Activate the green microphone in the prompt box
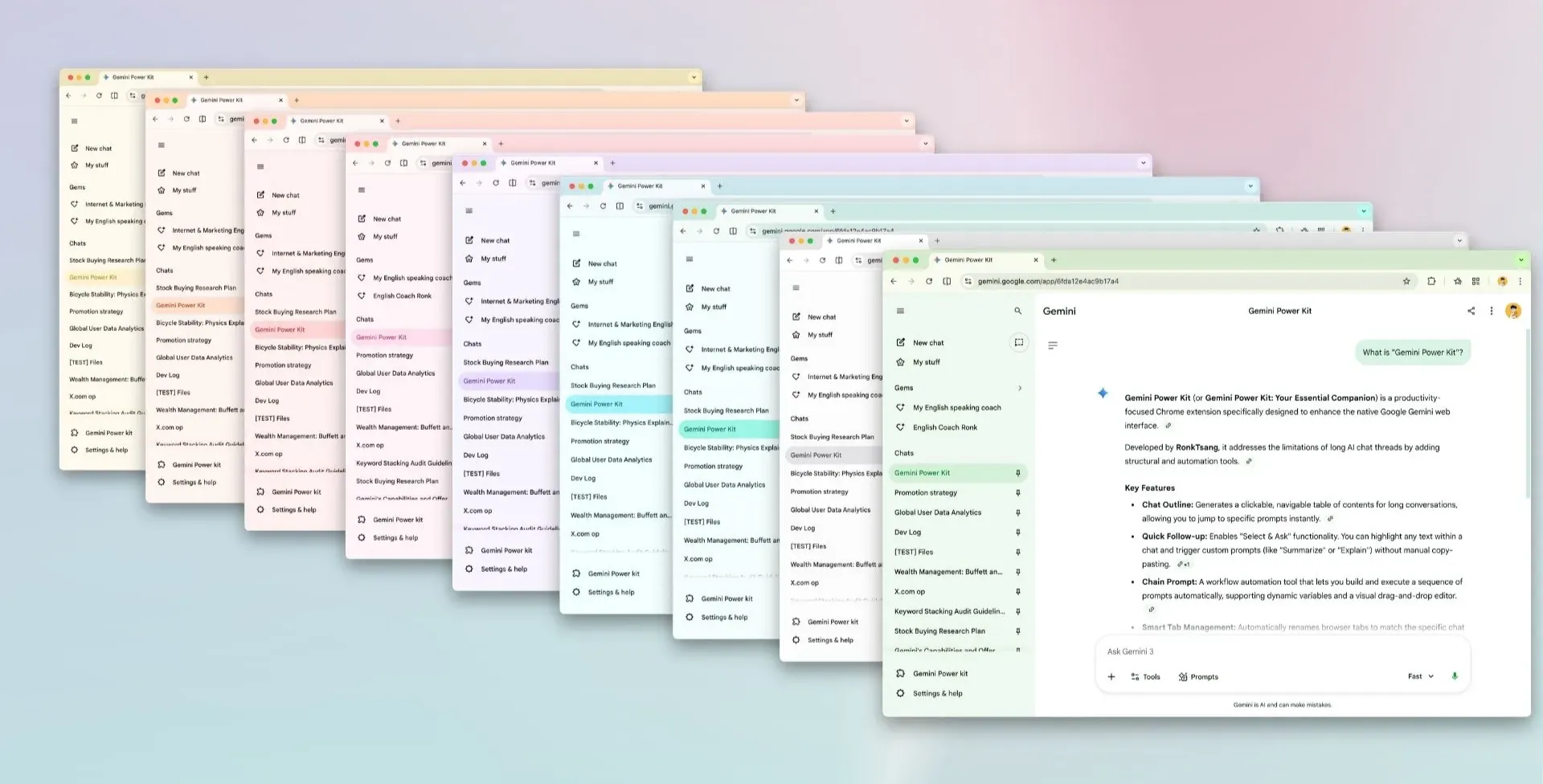This screenshot has height=784, width=1543. [1455, 676]
